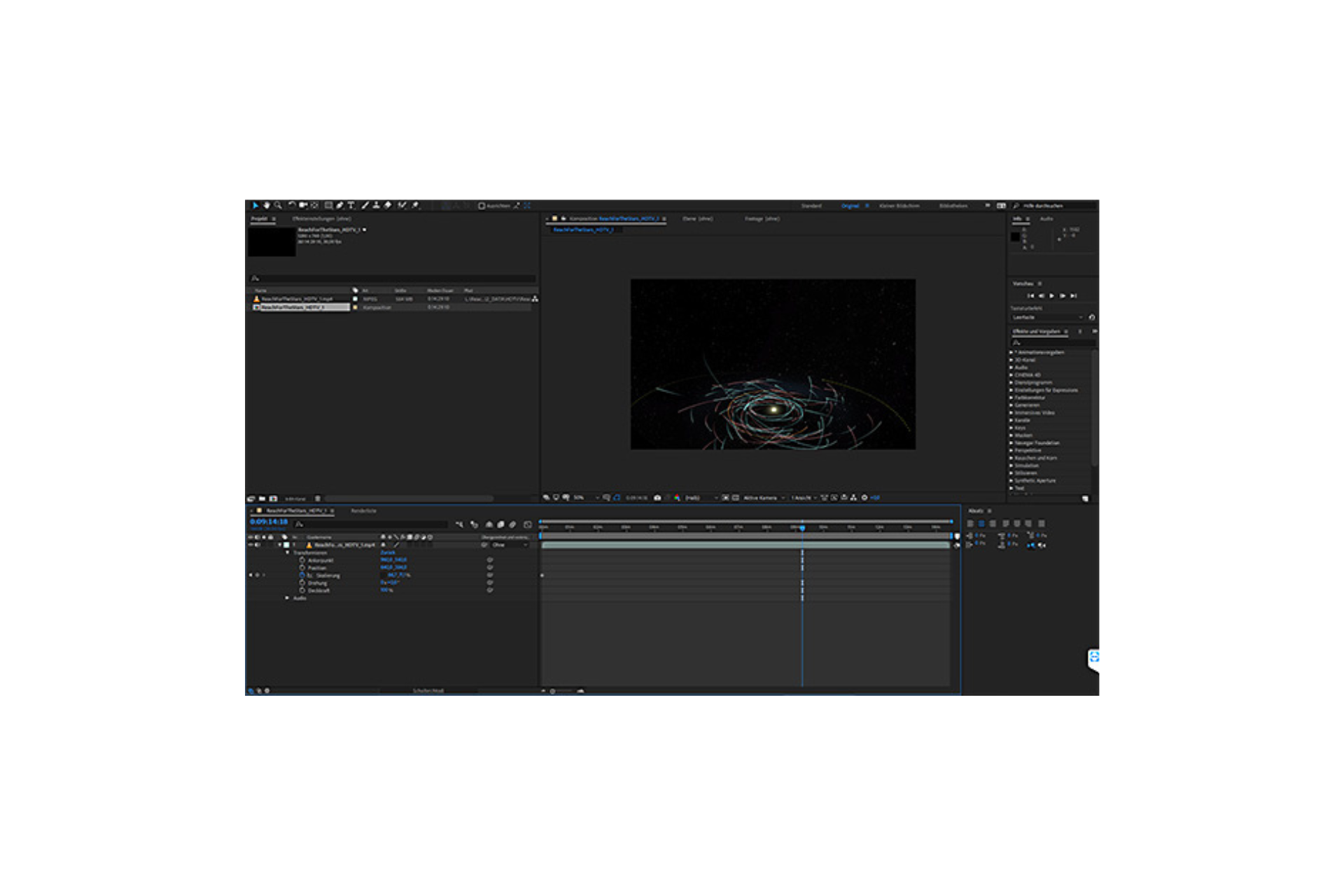Viewport: 1344px width, 896px height.
Task: Click the New Folder icon in Project panel
Action: [262, 499]
